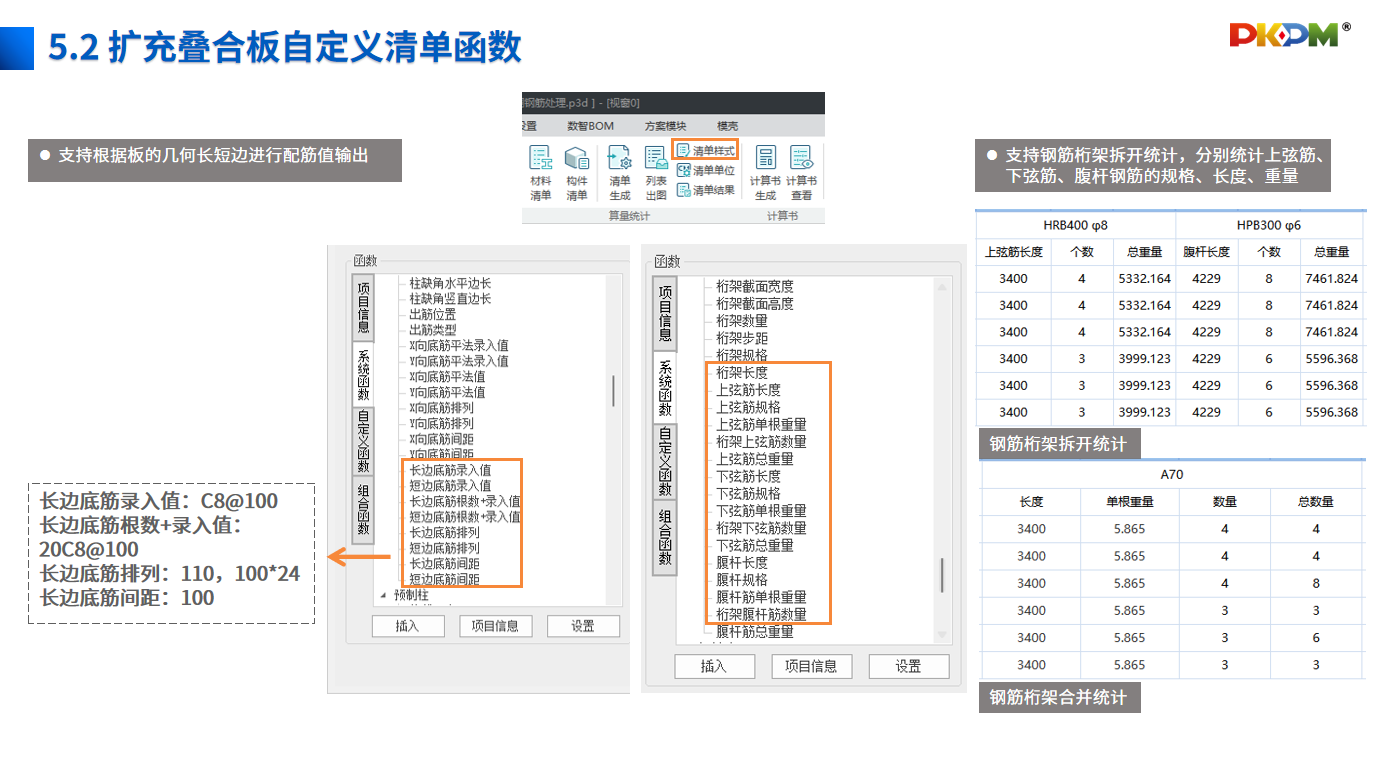Choose 下弦筋总重量 in the function tree
1378x770 pixels.
pyautogui.click(x=755, y=545)
